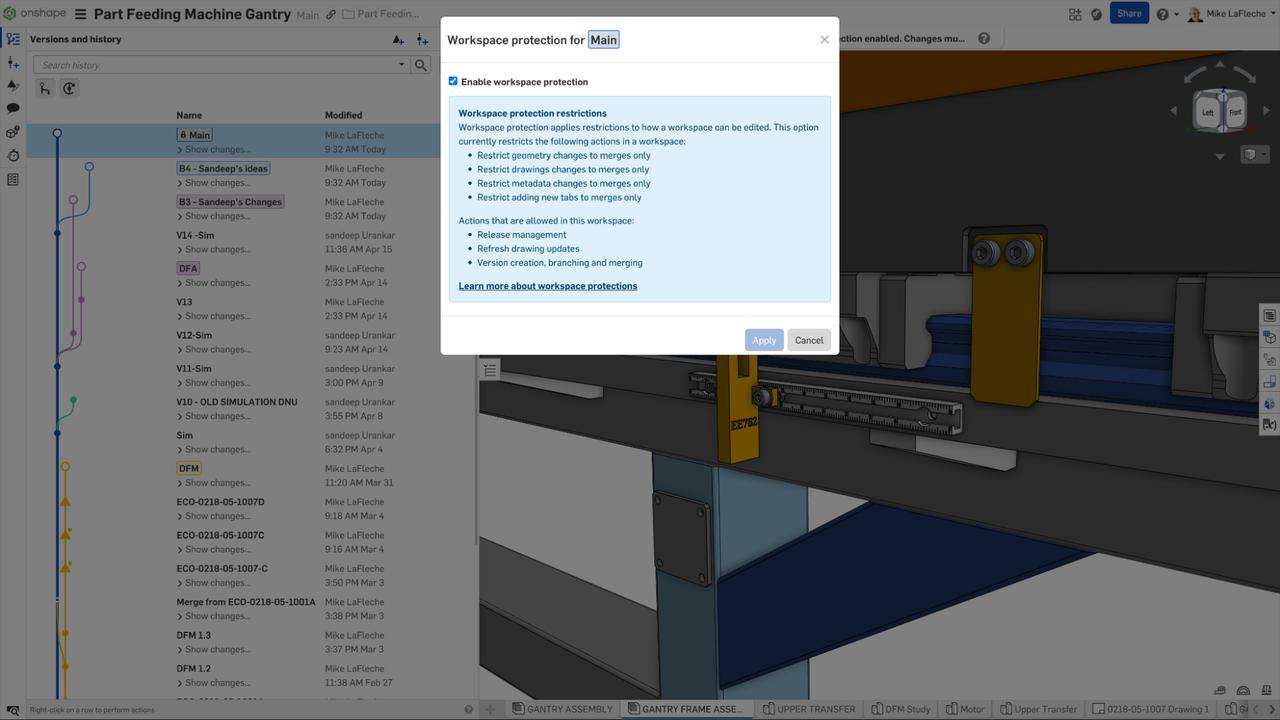Screen dimensions: 1280x720
Task: Switch to the GANTRY ASSEMBLY tab
Action: click(563, 709)
